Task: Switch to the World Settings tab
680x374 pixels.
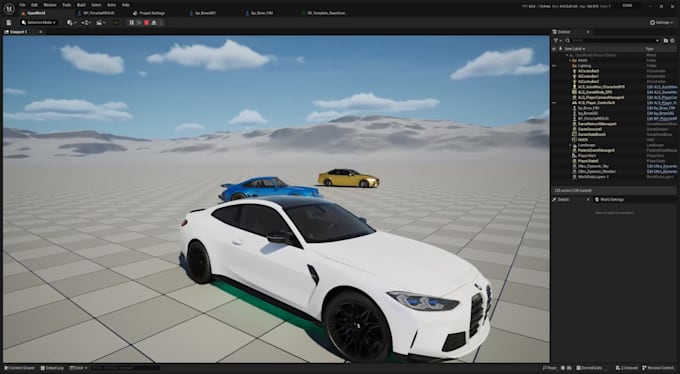Action: (x=609, y=200)
